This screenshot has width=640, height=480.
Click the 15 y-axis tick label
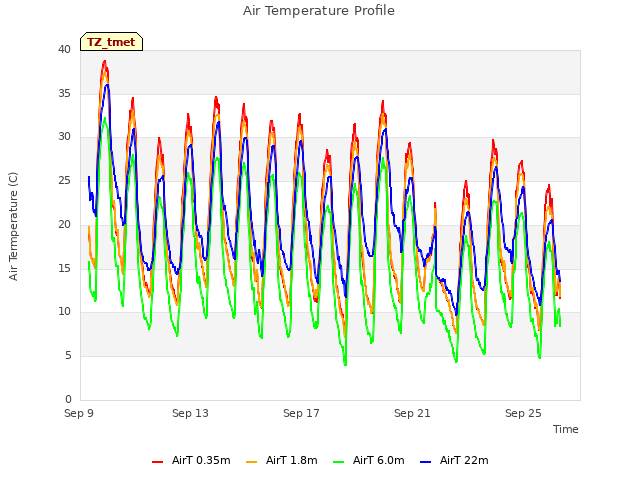pyautogui.click(x=64, y=268)
